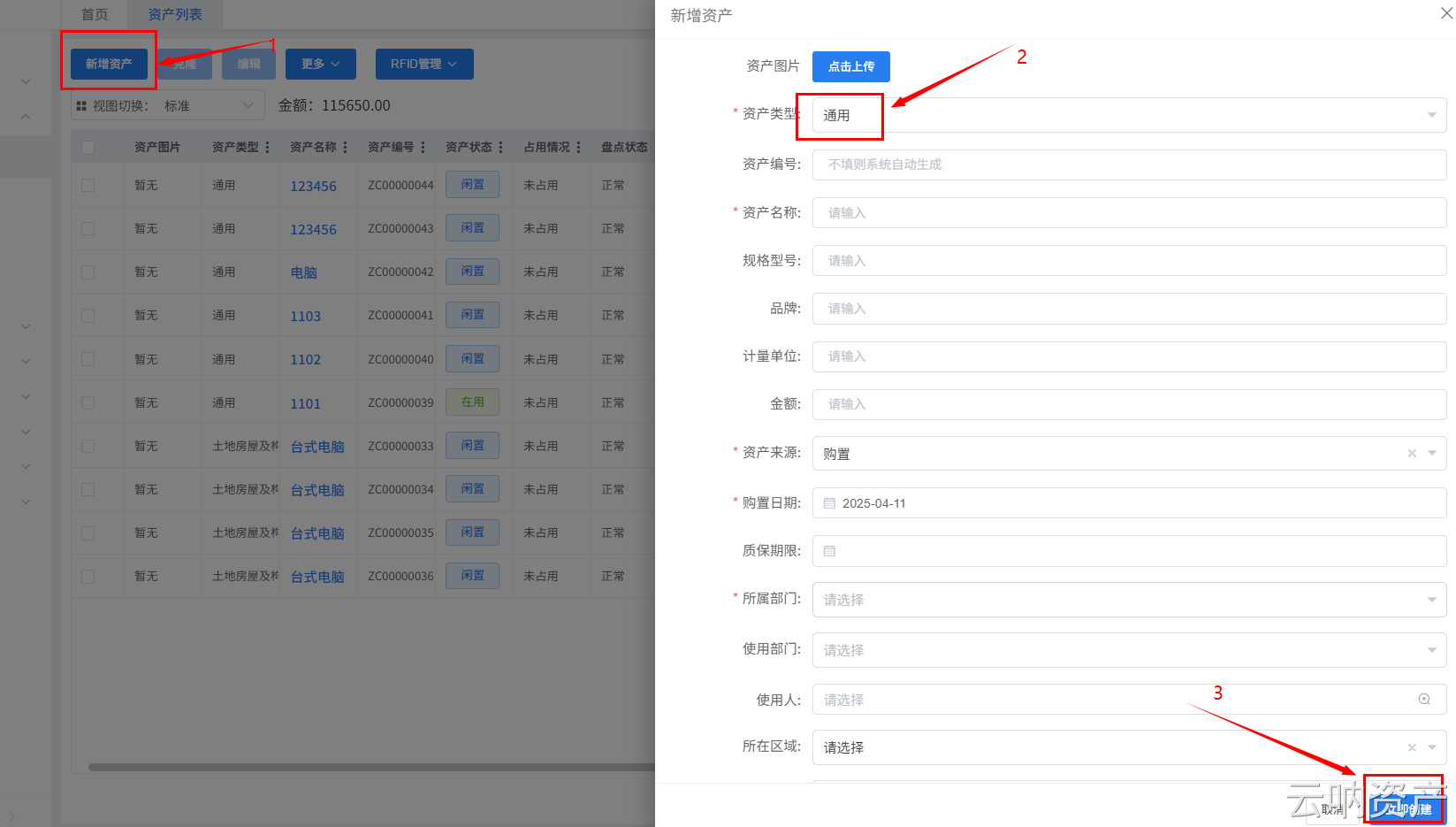Open the 资产类型 dropdown showing 通用
This screenshot has height=827, width=1456.
[x=1129, y=115]
